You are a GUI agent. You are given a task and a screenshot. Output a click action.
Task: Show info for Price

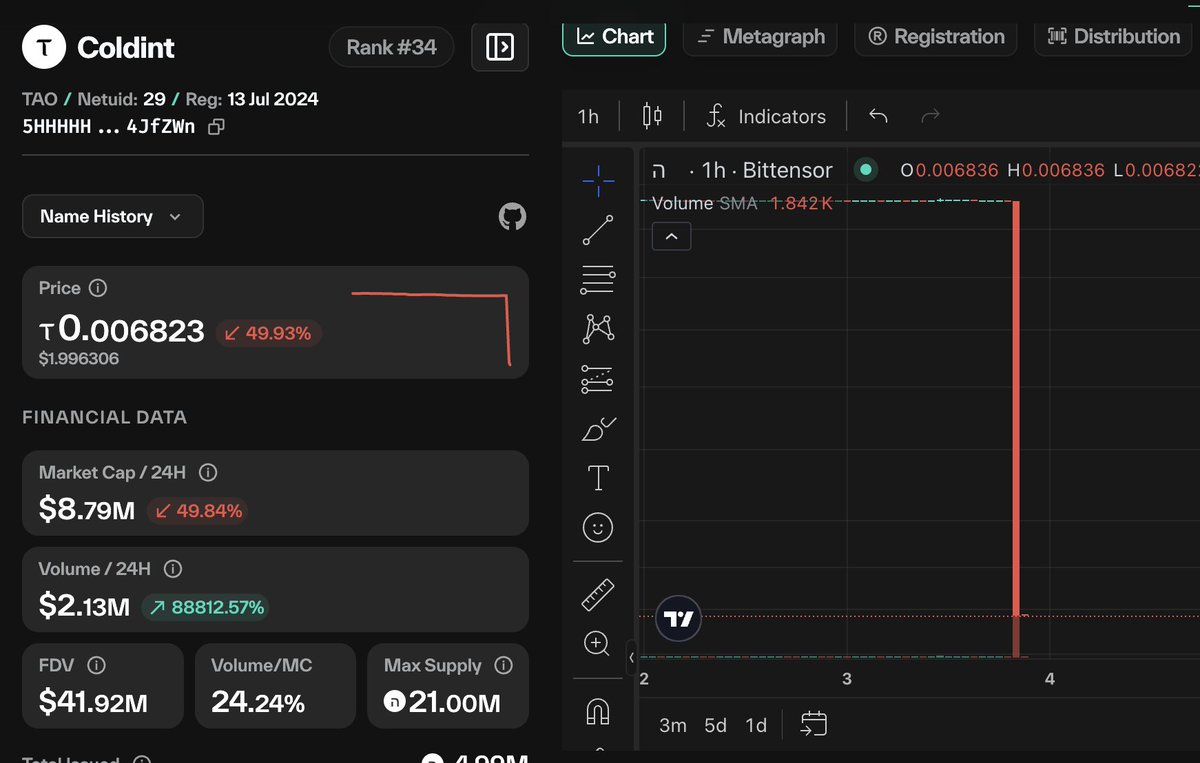[x=98, y=288]
